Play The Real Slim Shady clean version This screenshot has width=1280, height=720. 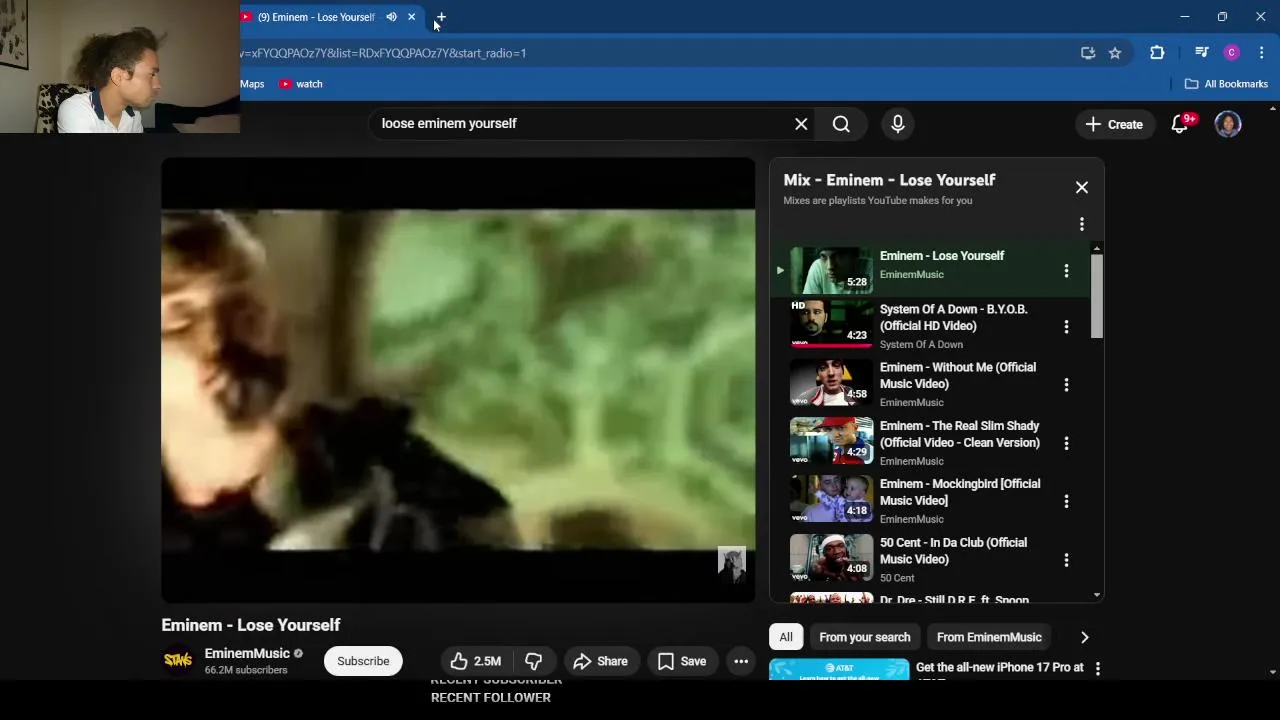tap(930, 443)
